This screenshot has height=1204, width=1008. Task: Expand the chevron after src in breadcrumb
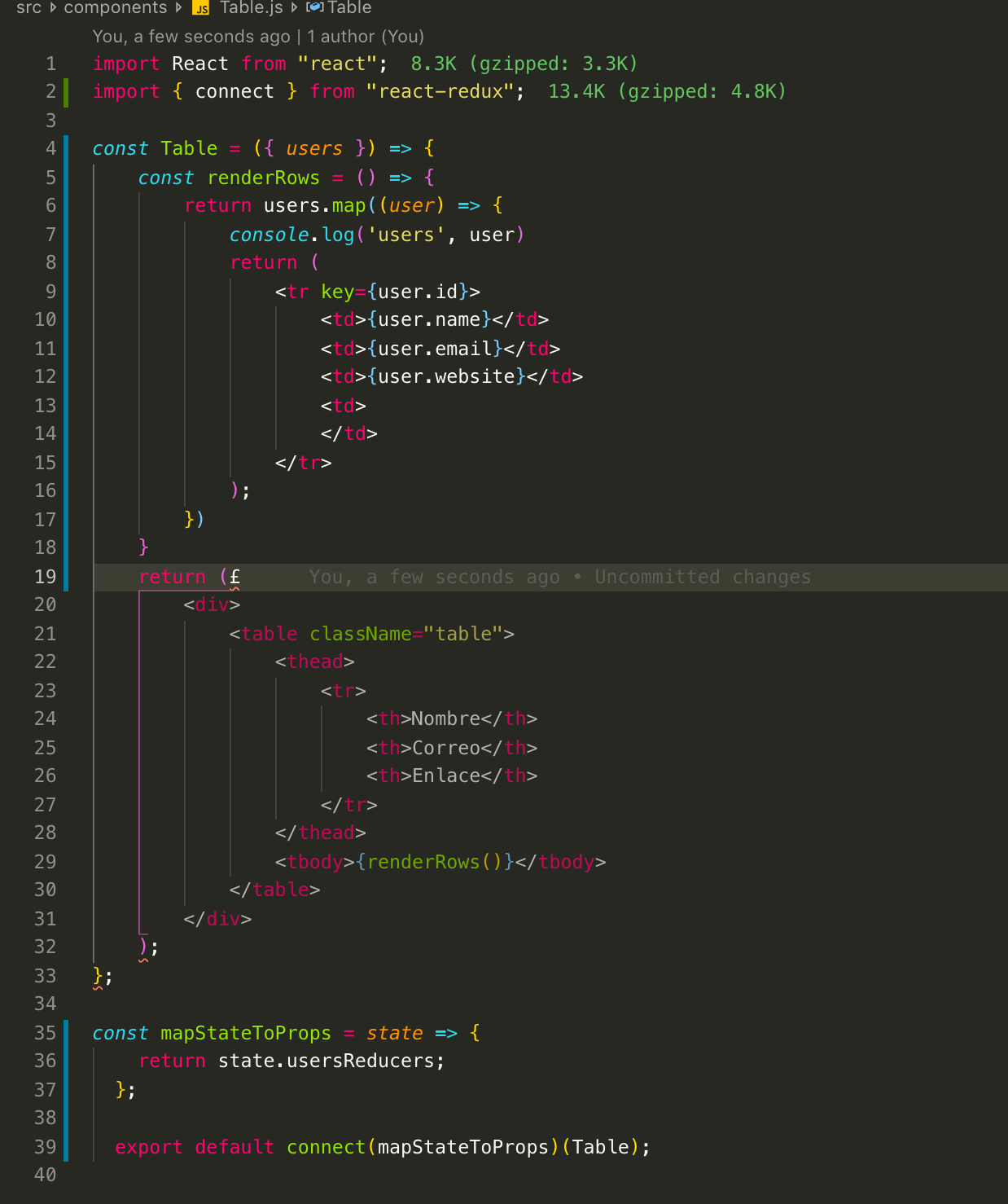click(51, 8)
